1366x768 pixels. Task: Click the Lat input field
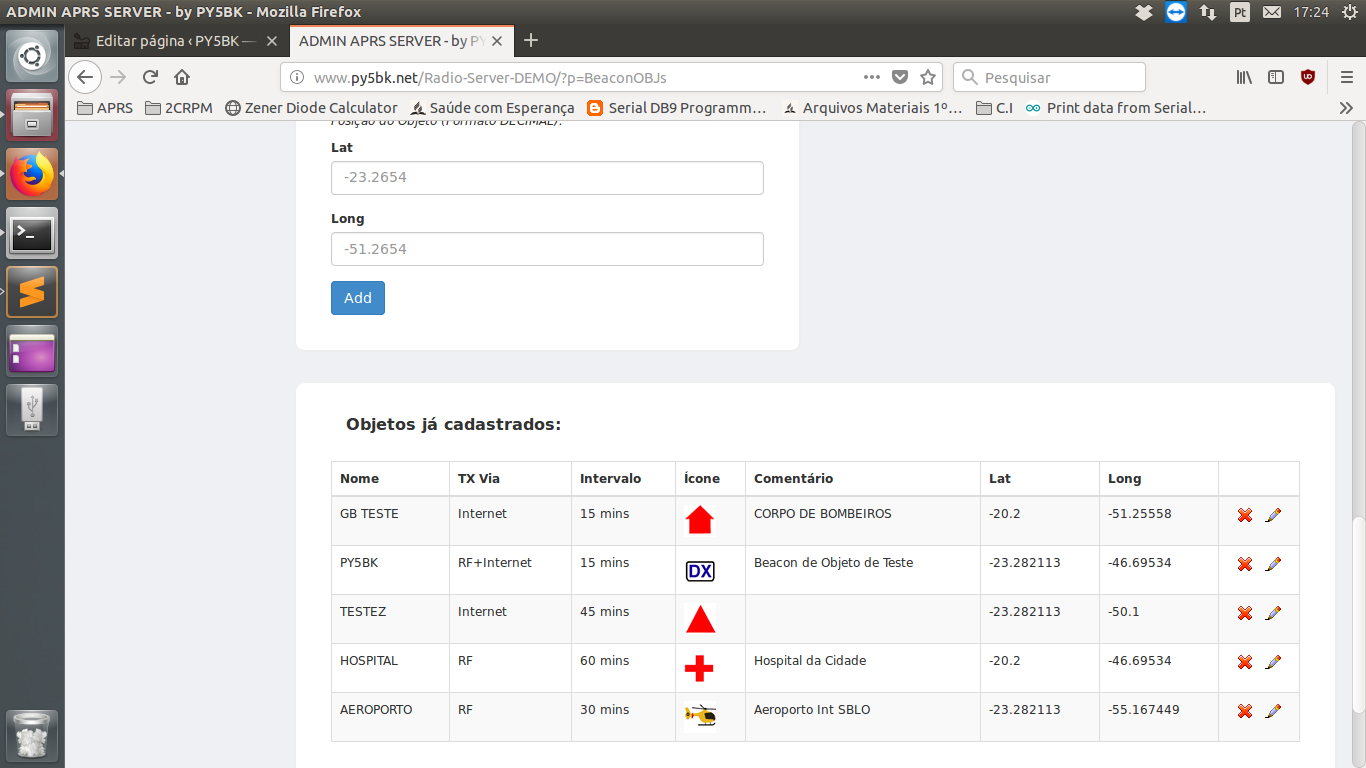tap(547, 178)
